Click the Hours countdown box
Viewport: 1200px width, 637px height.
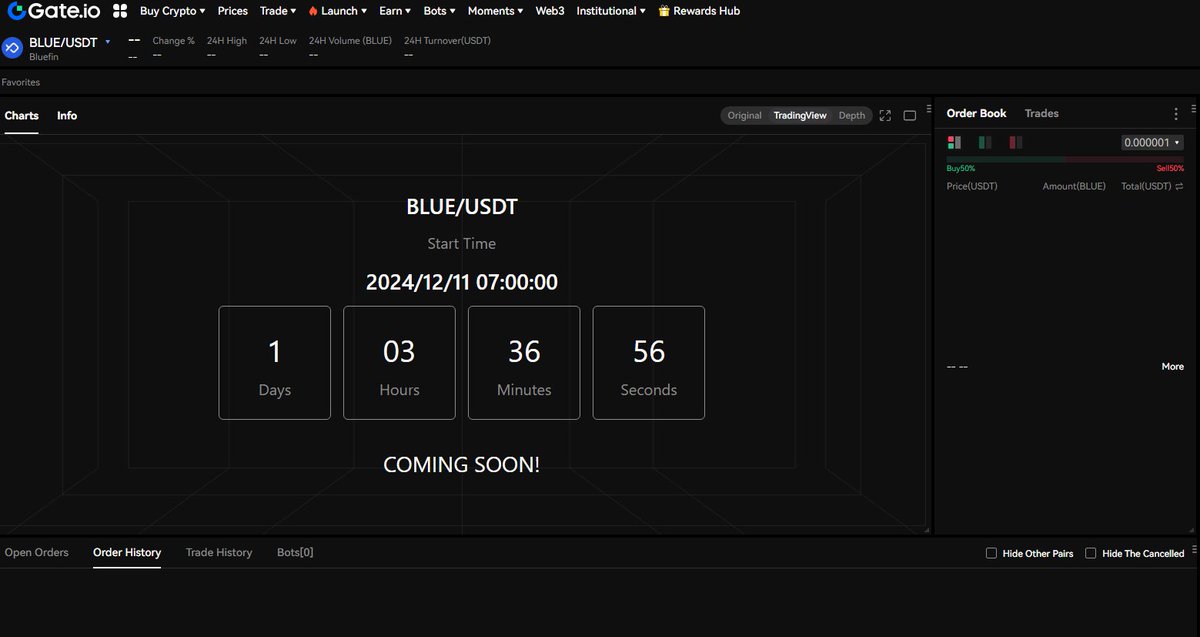point(399,363)
